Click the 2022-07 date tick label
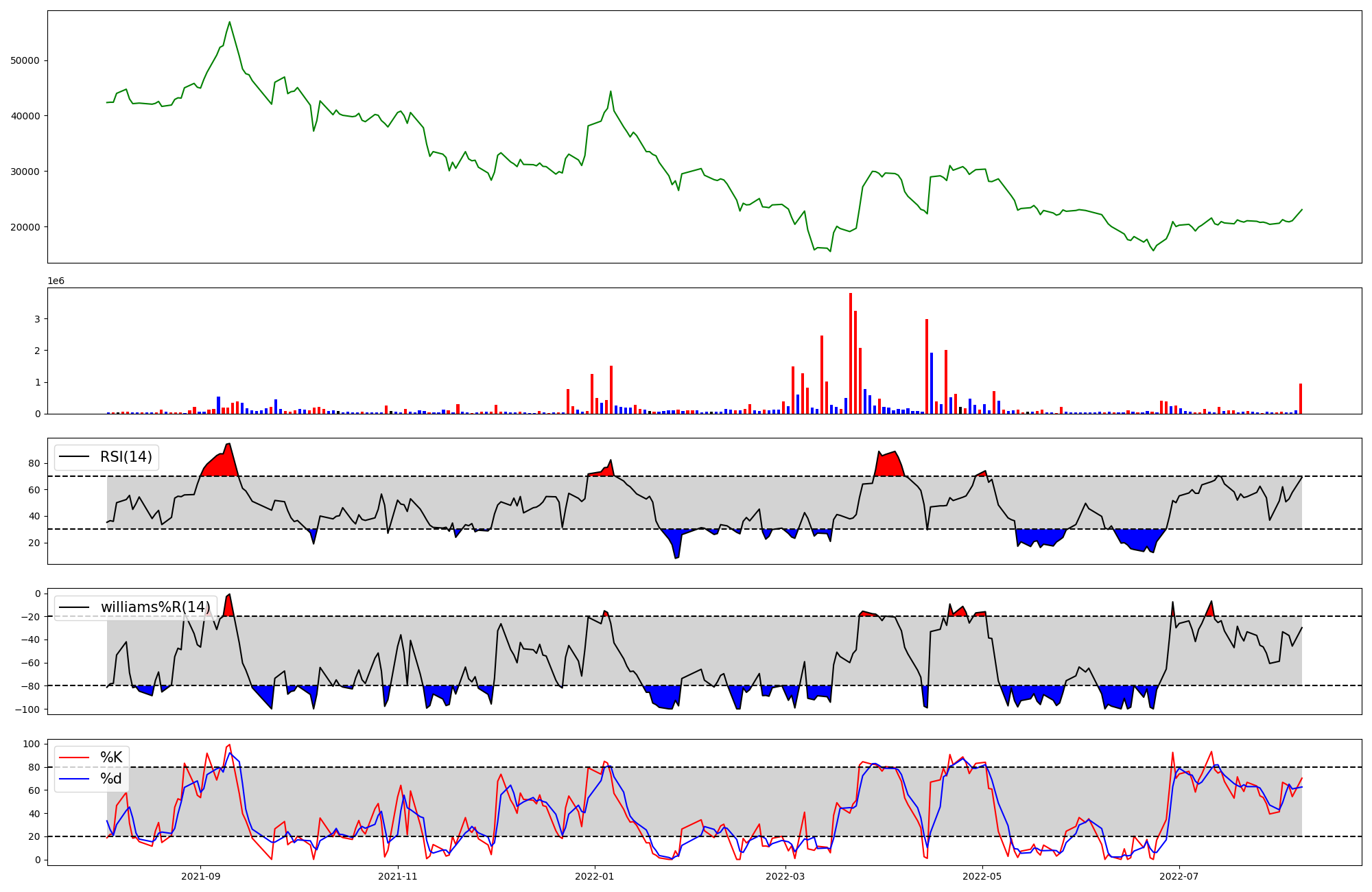 (1179, 876)
